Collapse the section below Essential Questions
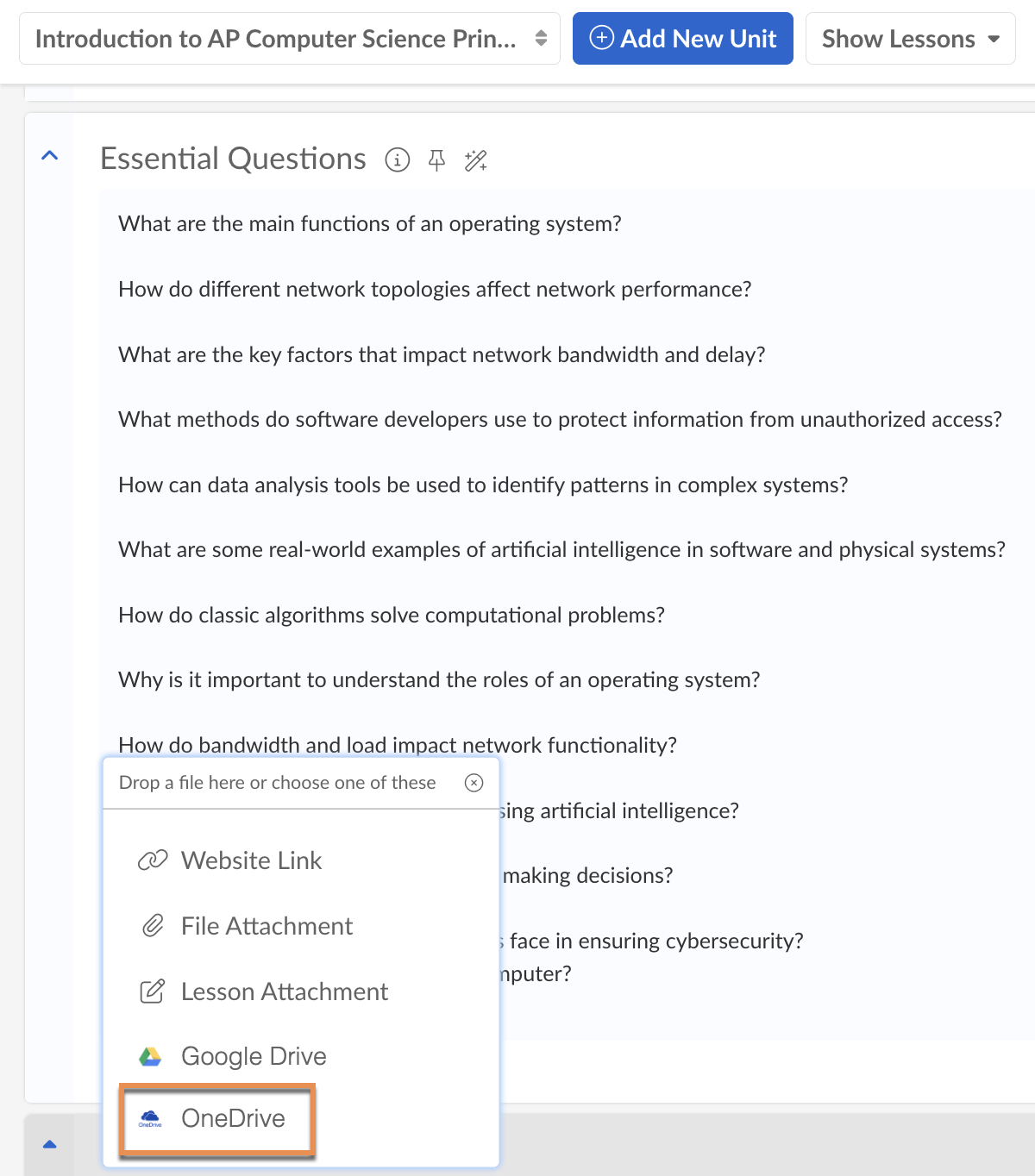The image size is (1035, 1176). [x=50, y=1144]
